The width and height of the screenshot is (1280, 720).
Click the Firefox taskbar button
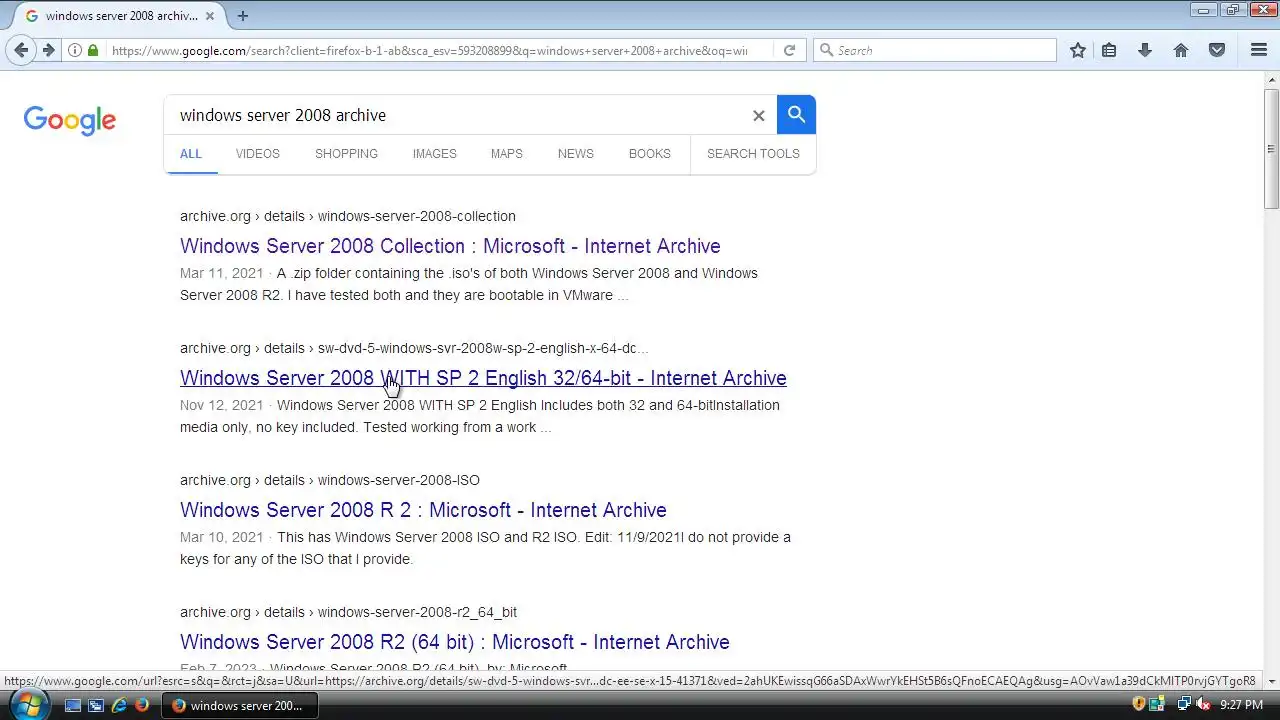[x=242, y=705]
